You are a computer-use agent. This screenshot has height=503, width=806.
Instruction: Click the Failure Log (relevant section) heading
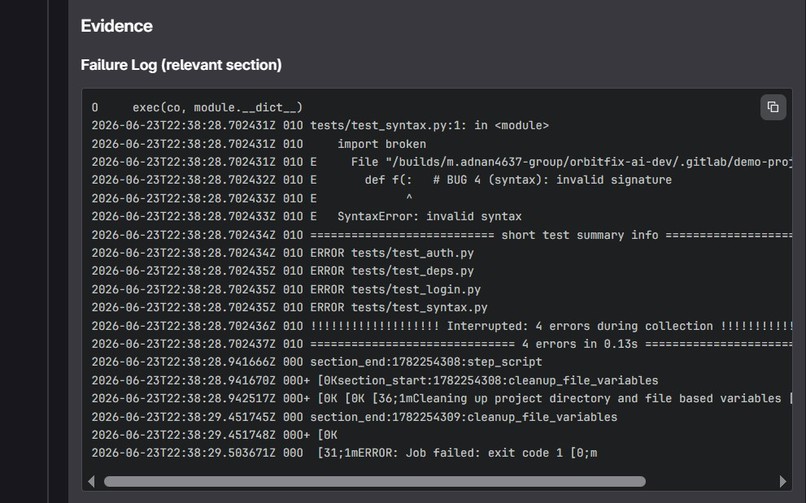(x=181, y=65)
